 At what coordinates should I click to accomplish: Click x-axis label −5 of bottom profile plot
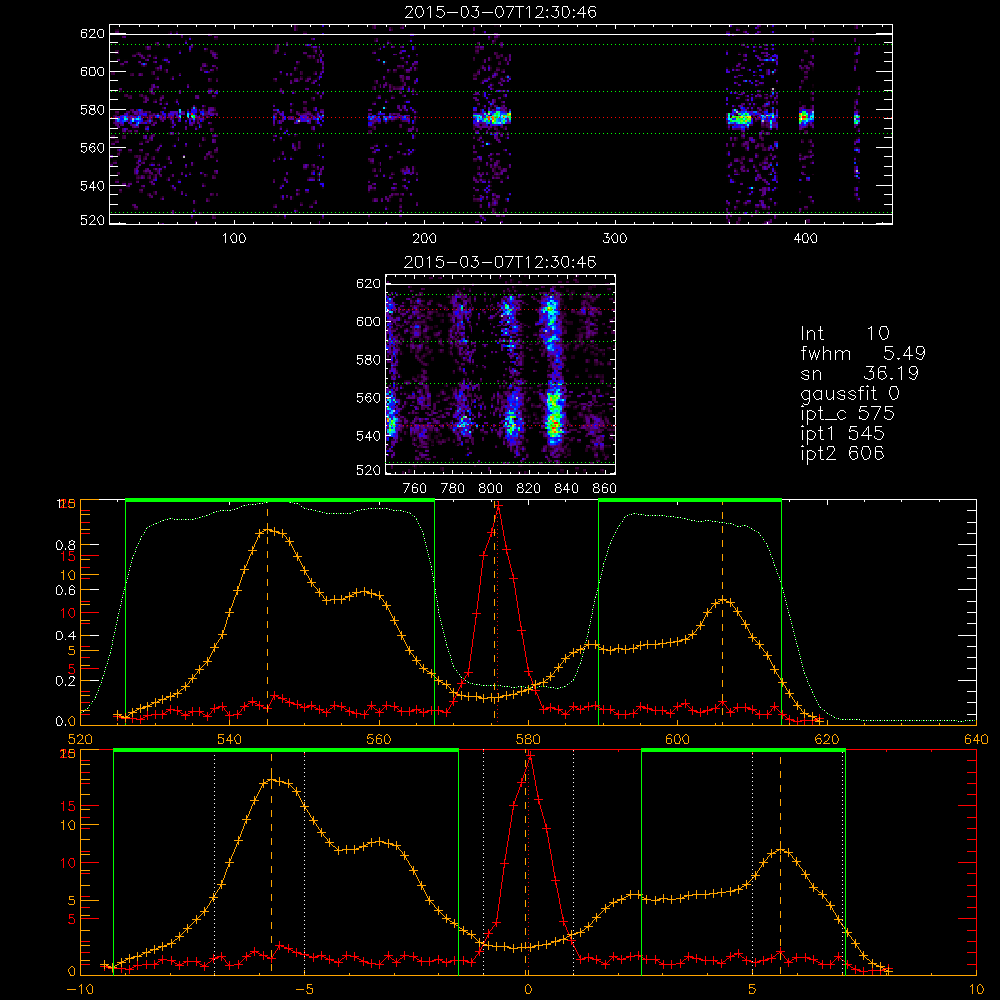[x=304, y=990]
